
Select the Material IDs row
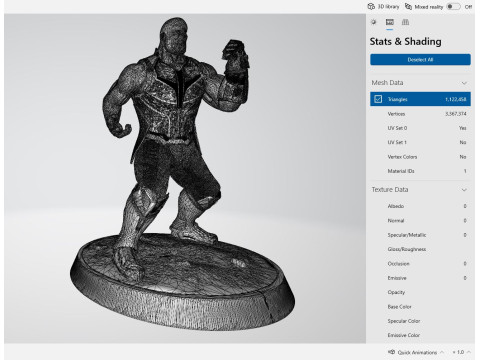(420, 171)
